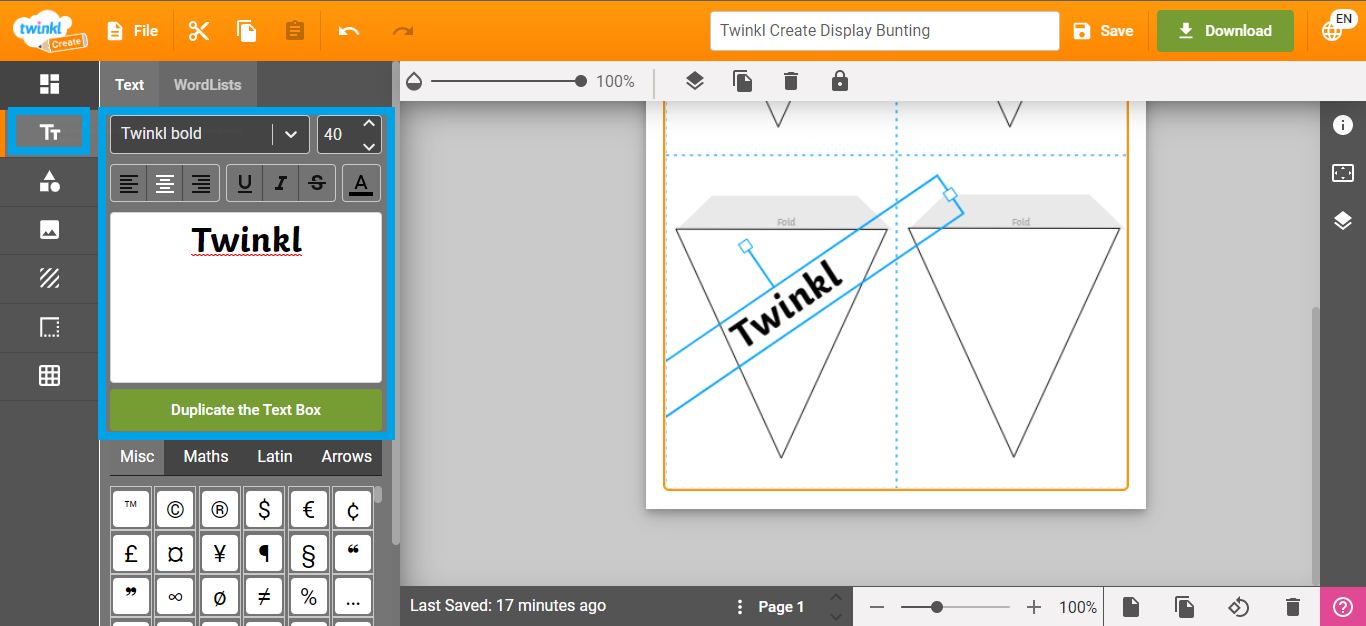This screenshot has height=626, width=1366.
Task: Insert the pound £ symbol
Action: click(x=131, y=552)
